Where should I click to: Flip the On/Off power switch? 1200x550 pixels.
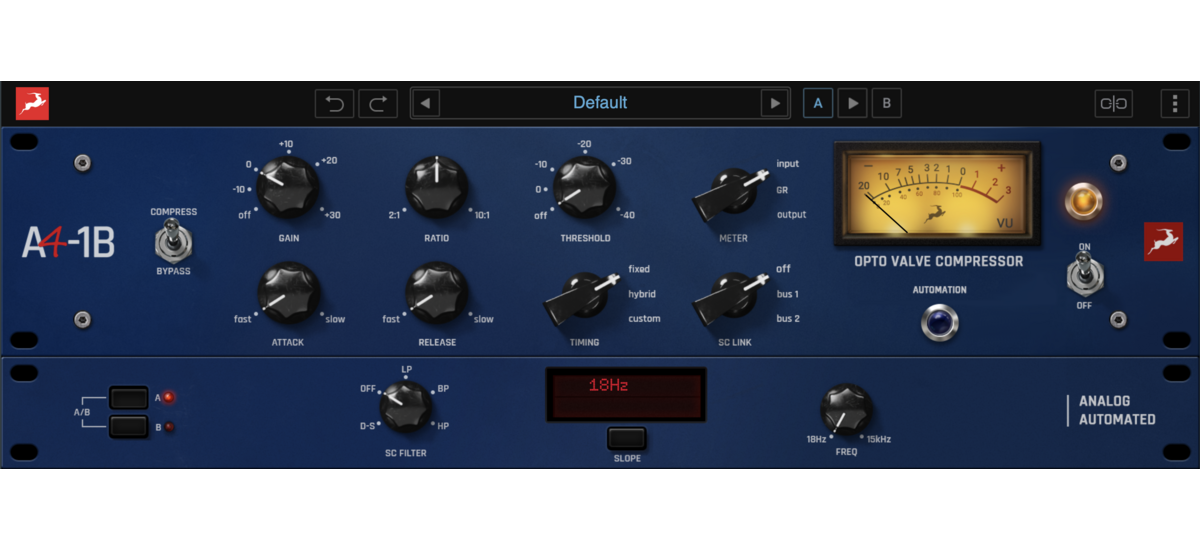(1084, 273)
